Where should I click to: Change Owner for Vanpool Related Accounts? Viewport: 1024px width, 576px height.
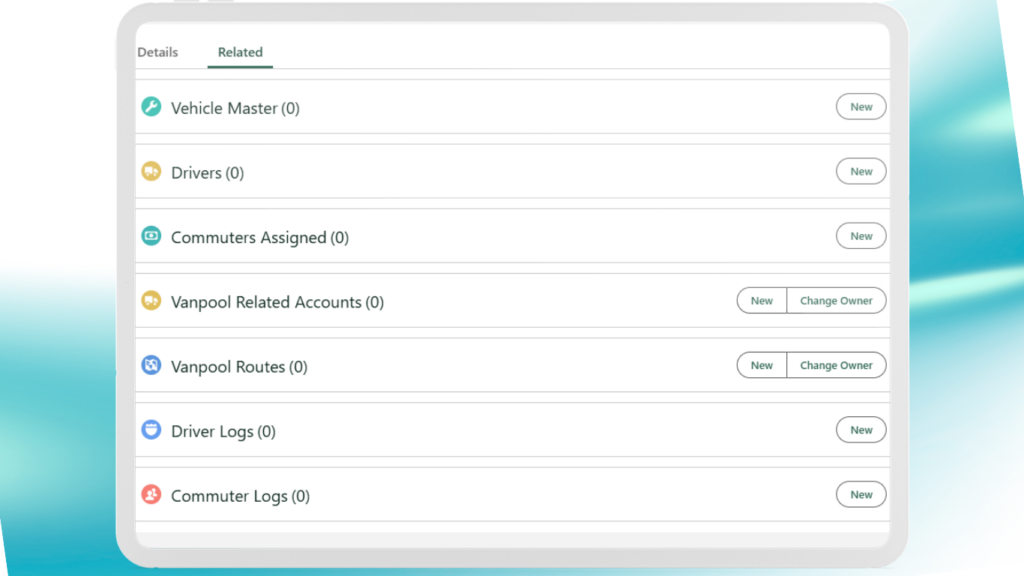click(x=836, y=301)
